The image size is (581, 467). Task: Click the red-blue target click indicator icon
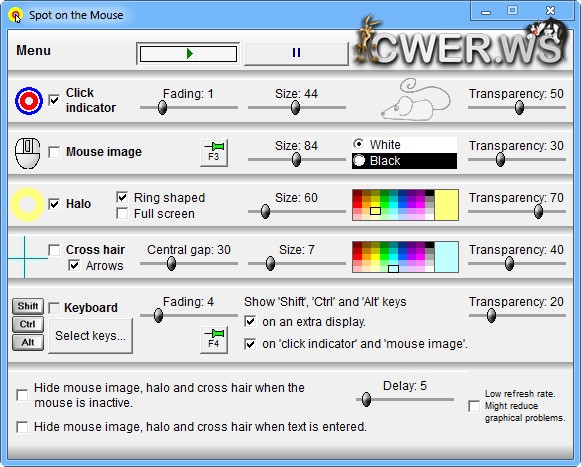coord(29,100)
